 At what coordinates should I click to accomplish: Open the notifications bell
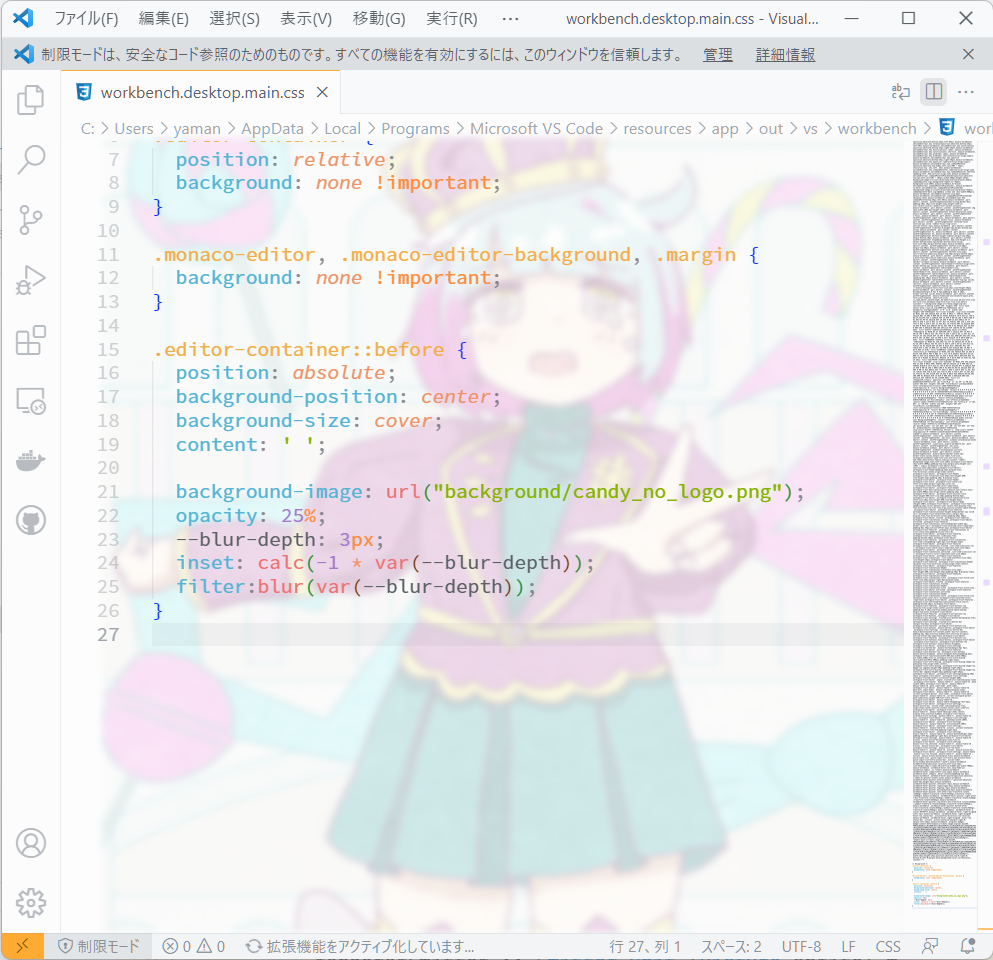[x=966, y=945]
